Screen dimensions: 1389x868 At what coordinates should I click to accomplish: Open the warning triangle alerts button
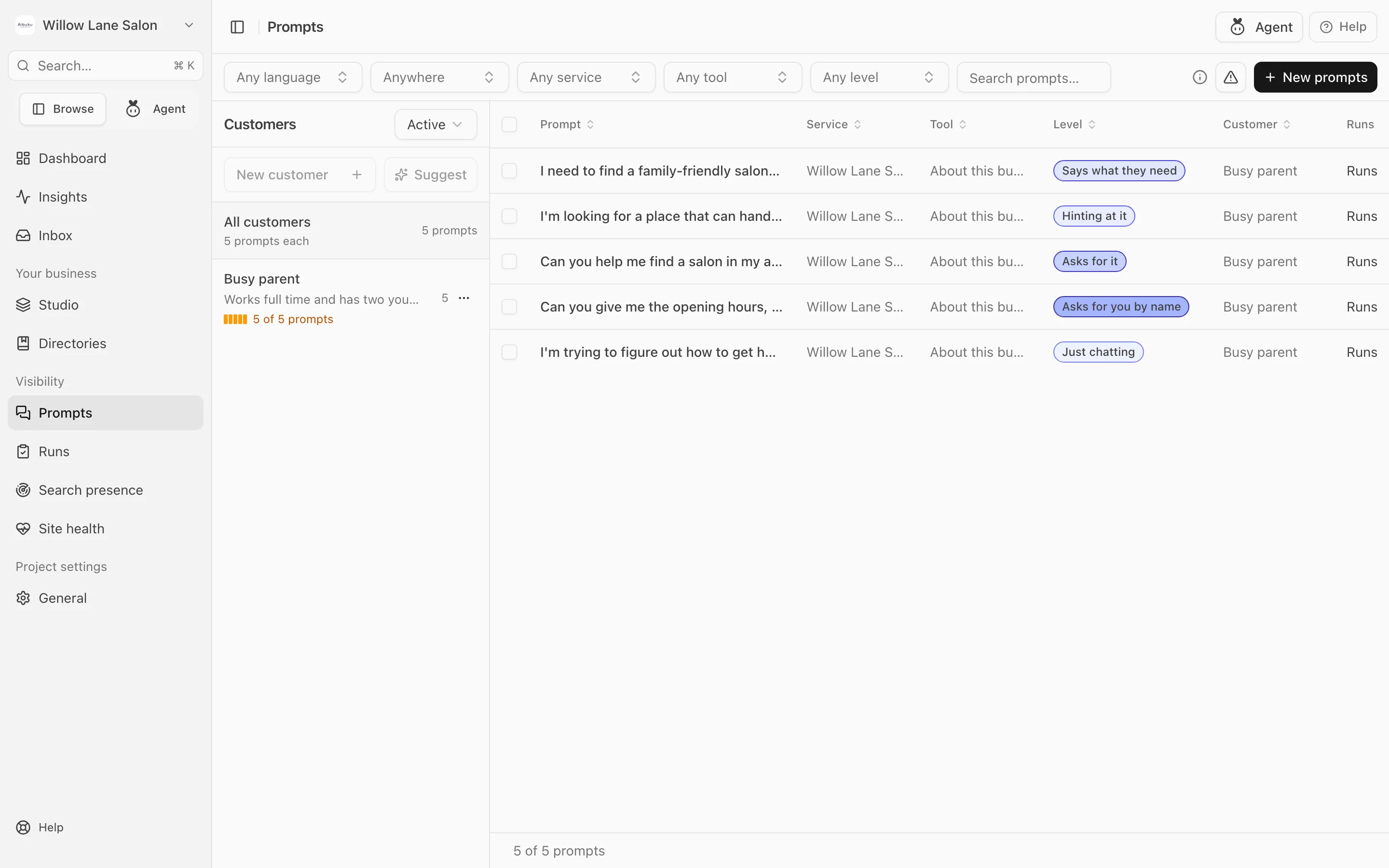point(1231,77)
